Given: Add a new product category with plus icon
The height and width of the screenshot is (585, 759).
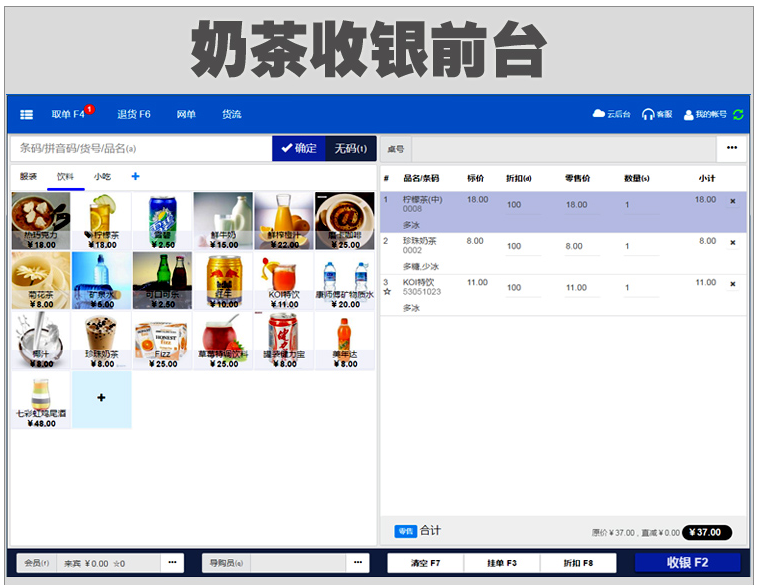Looking at the screenshot, I should pyautogui.click(x=136, y=177).
